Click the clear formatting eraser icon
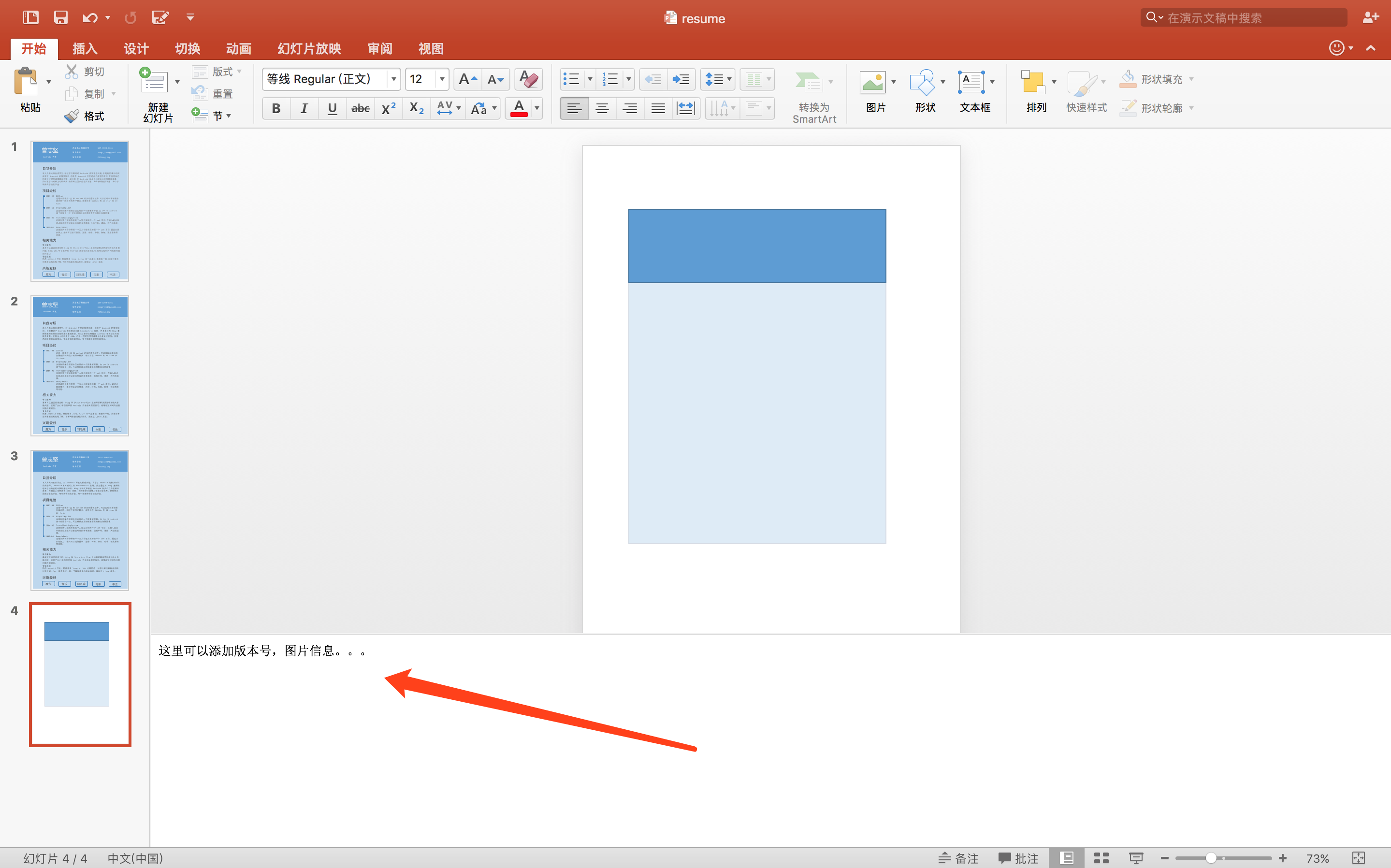The image size is (1391, 868). pyautogui.click(x=528, y=79)
